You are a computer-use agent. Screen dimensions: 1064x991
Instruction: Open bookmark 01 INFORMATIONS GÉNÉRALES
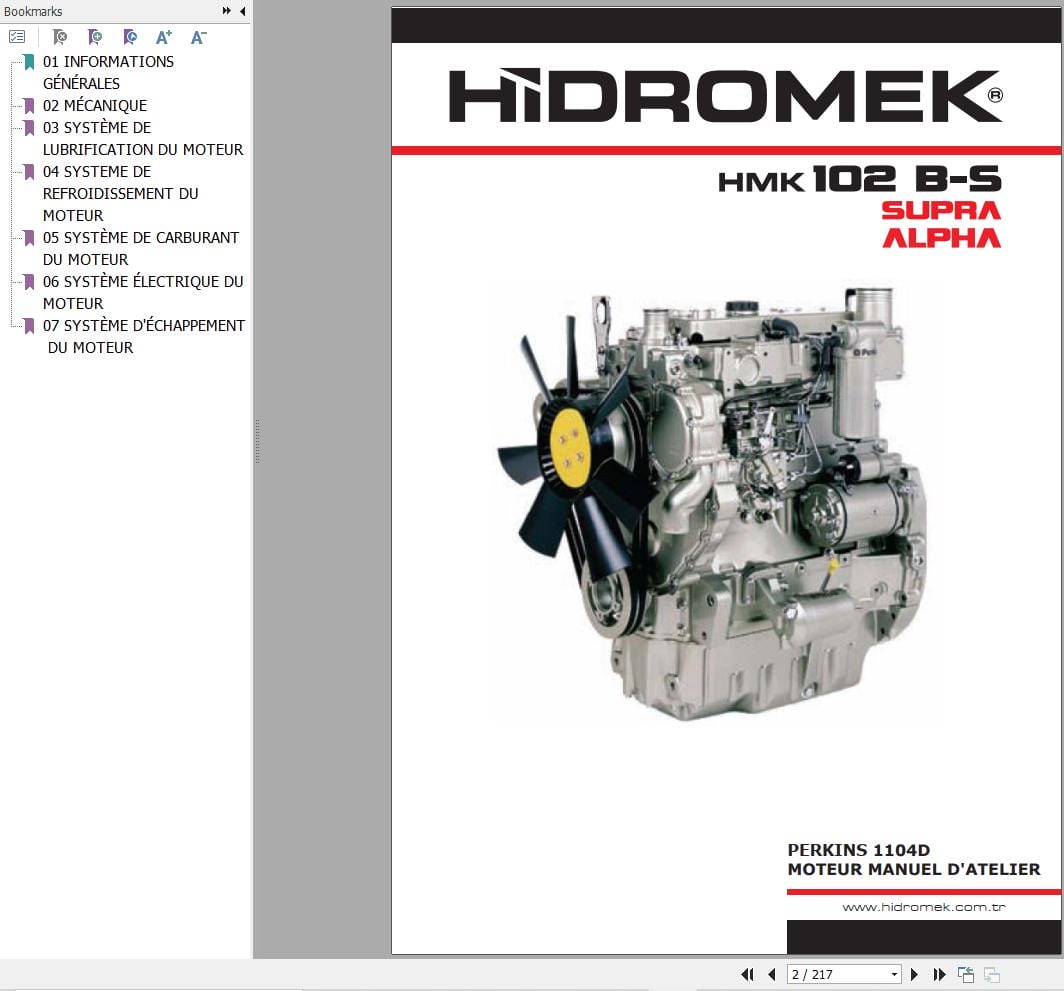click(x=108, y=73)
